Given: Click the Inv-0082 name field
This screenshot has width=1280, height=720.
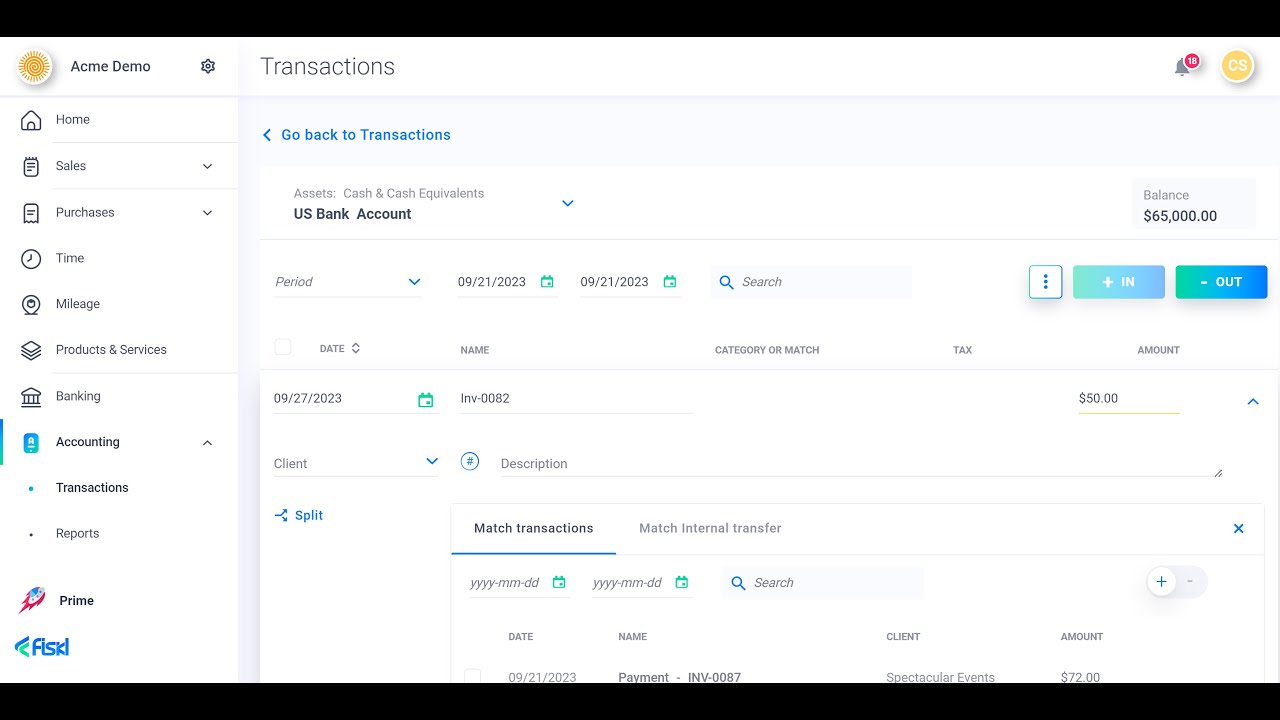Looking at the screenshot, I should point(576,398).
